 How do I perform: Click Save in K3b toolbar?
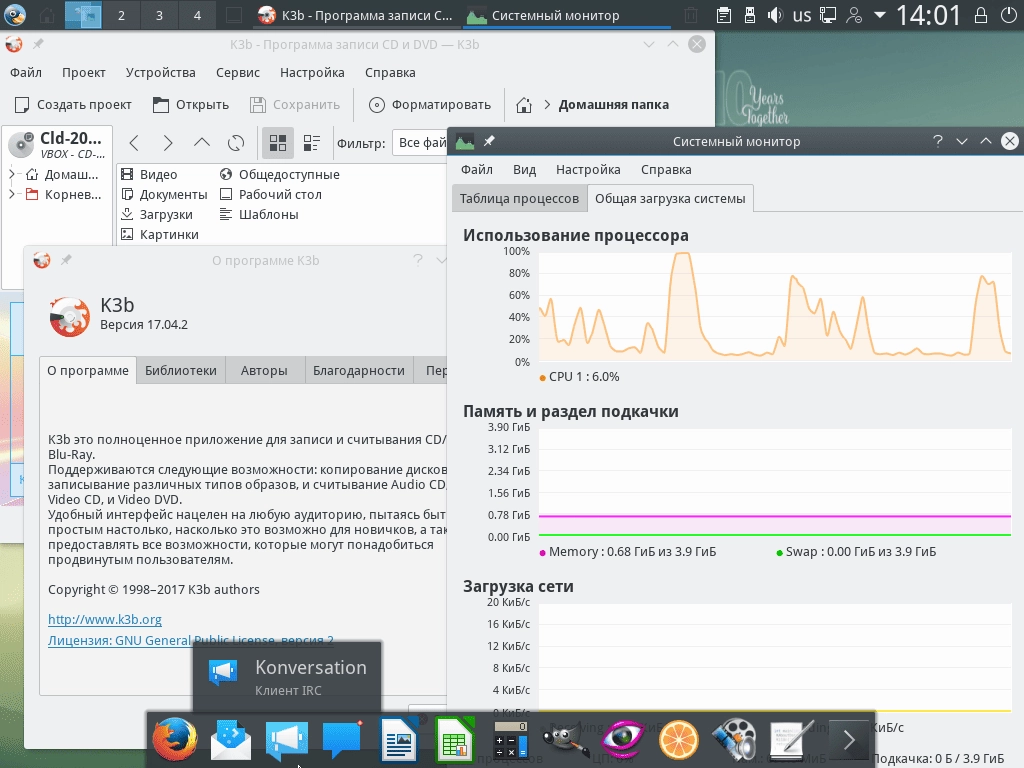point(295,104)
